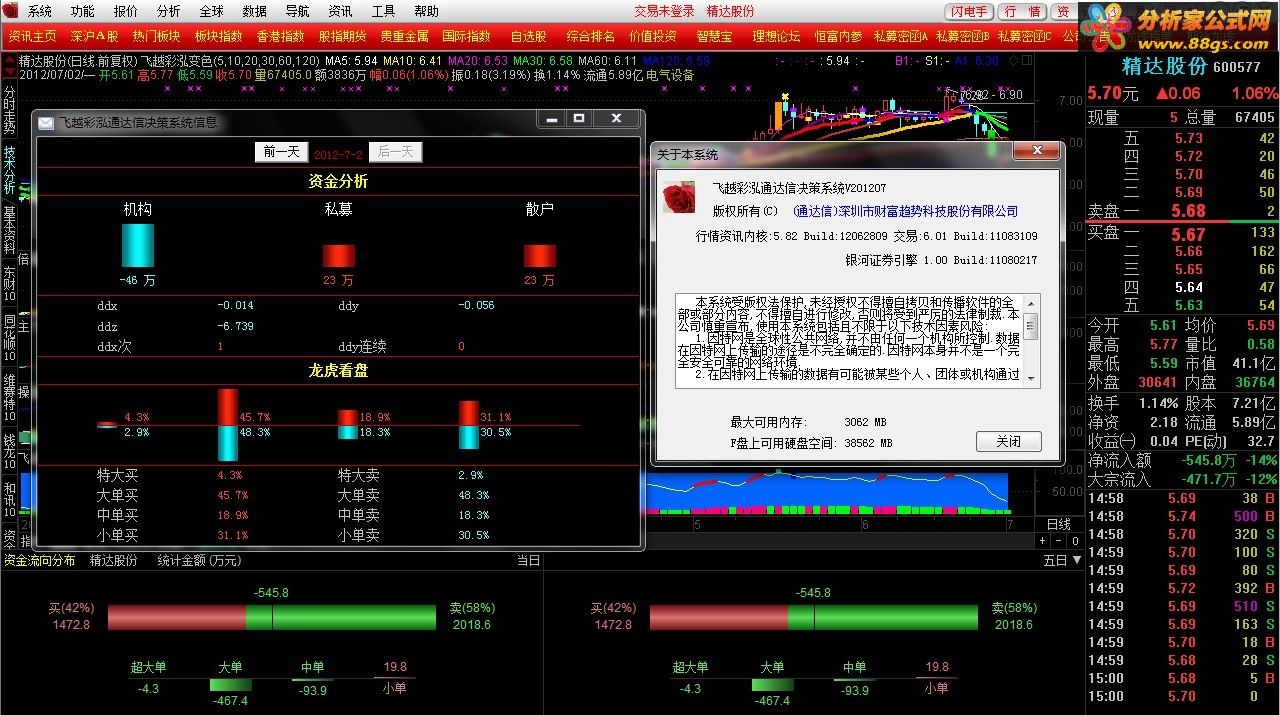This screenshot has height=715, width=1280.
Task: Select 价值投资 in red toolbar
Action: coord(653,36)
